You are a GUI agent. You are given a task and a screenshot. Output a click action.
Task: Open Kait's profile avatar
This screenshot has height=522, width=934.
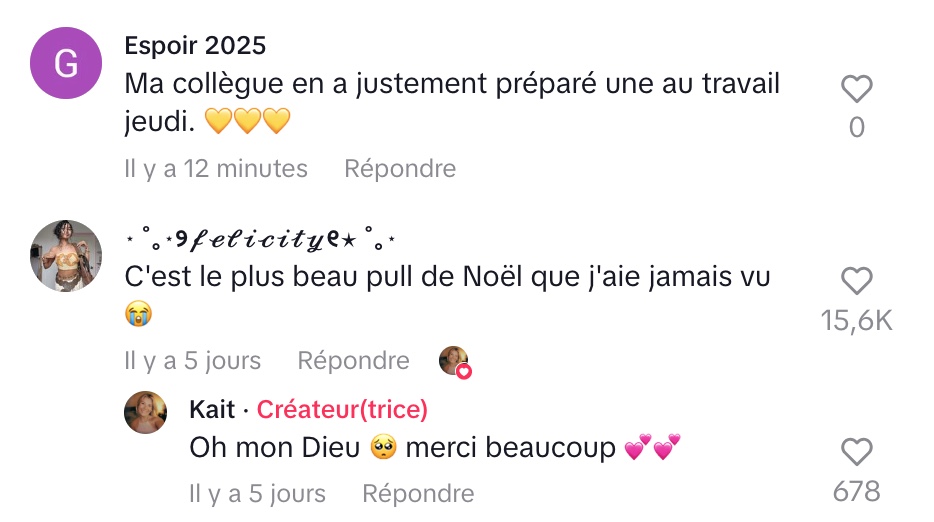click(x=145, y=412)
